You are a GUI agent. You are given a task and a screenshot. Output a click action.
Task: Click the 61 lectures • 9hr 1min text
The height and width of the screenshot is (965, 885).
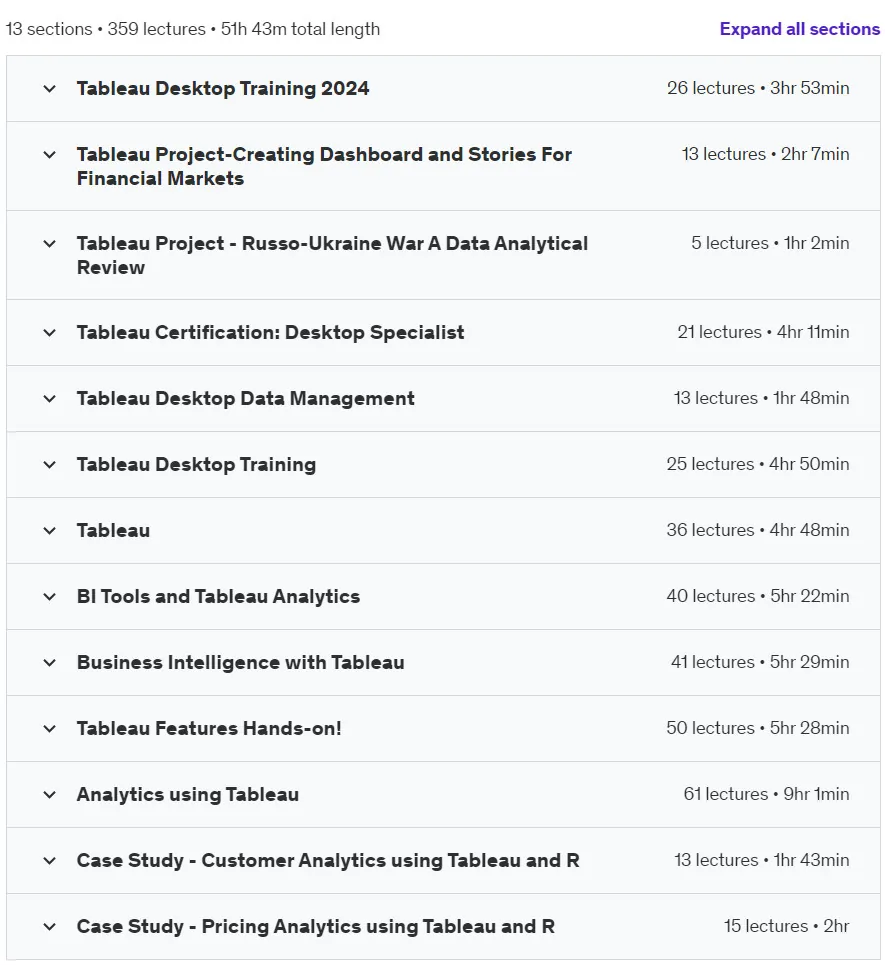pos(766,794)
